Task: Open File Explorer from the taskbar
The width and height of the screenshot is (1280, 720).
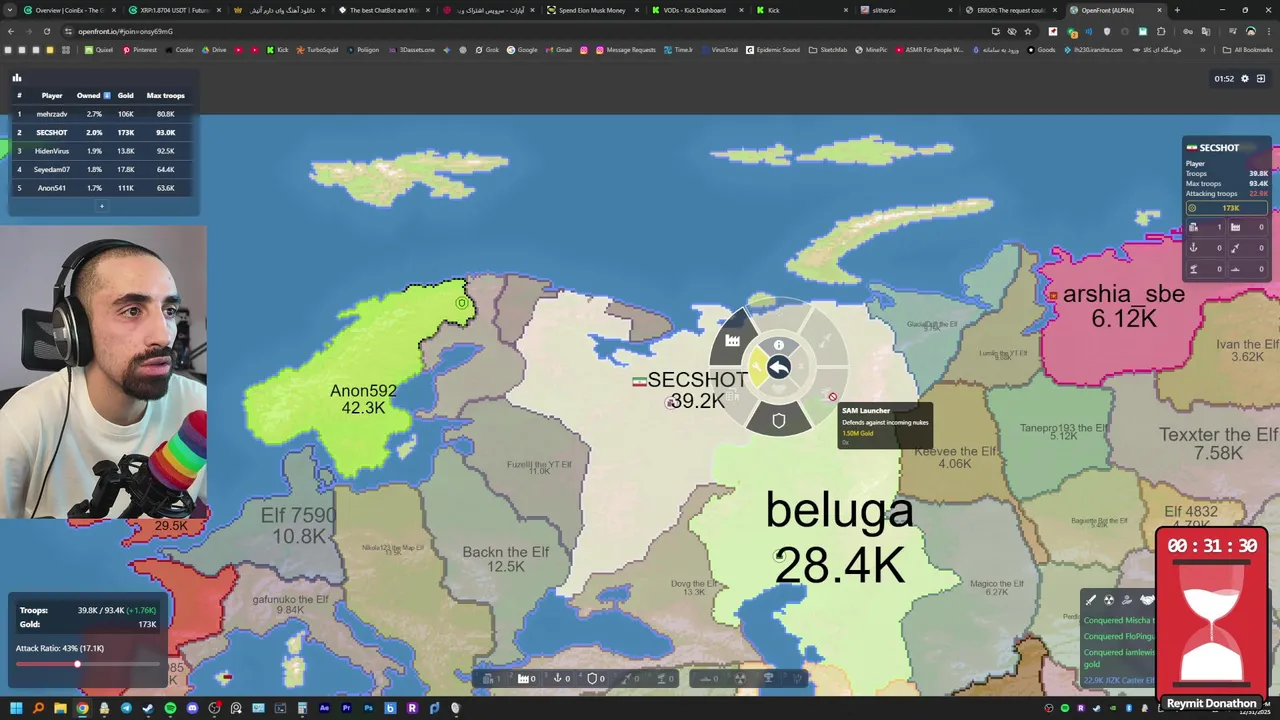Action: (60, 708)
